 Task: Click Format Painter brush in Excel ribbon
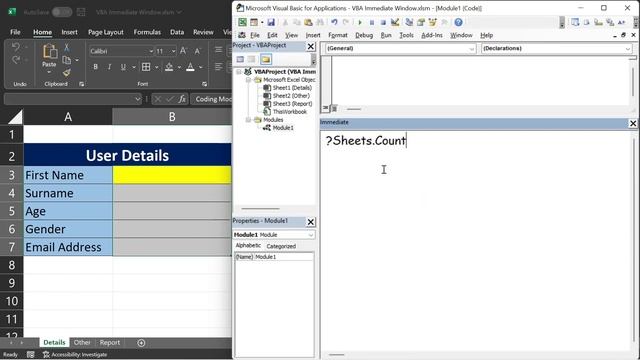(67, 73)
